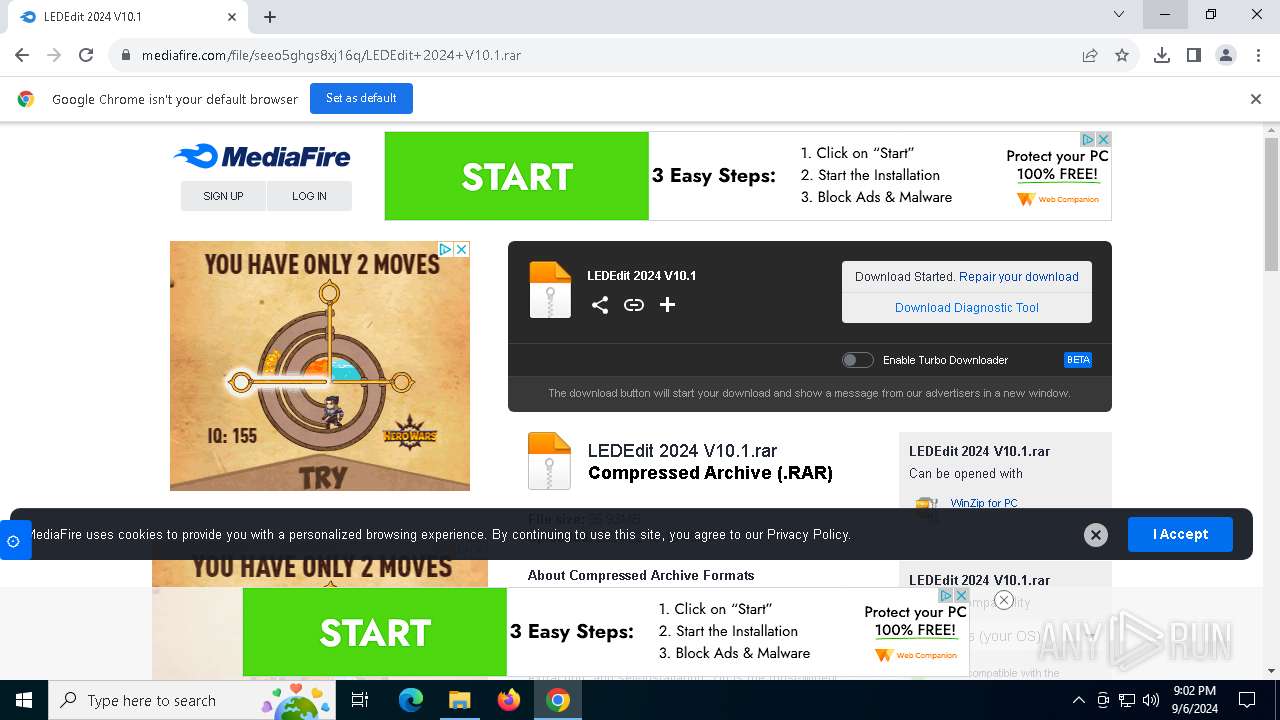Open Chrome profile avatar
This screenshot has height=720, width=1280.
click(x=1226, y=55)
